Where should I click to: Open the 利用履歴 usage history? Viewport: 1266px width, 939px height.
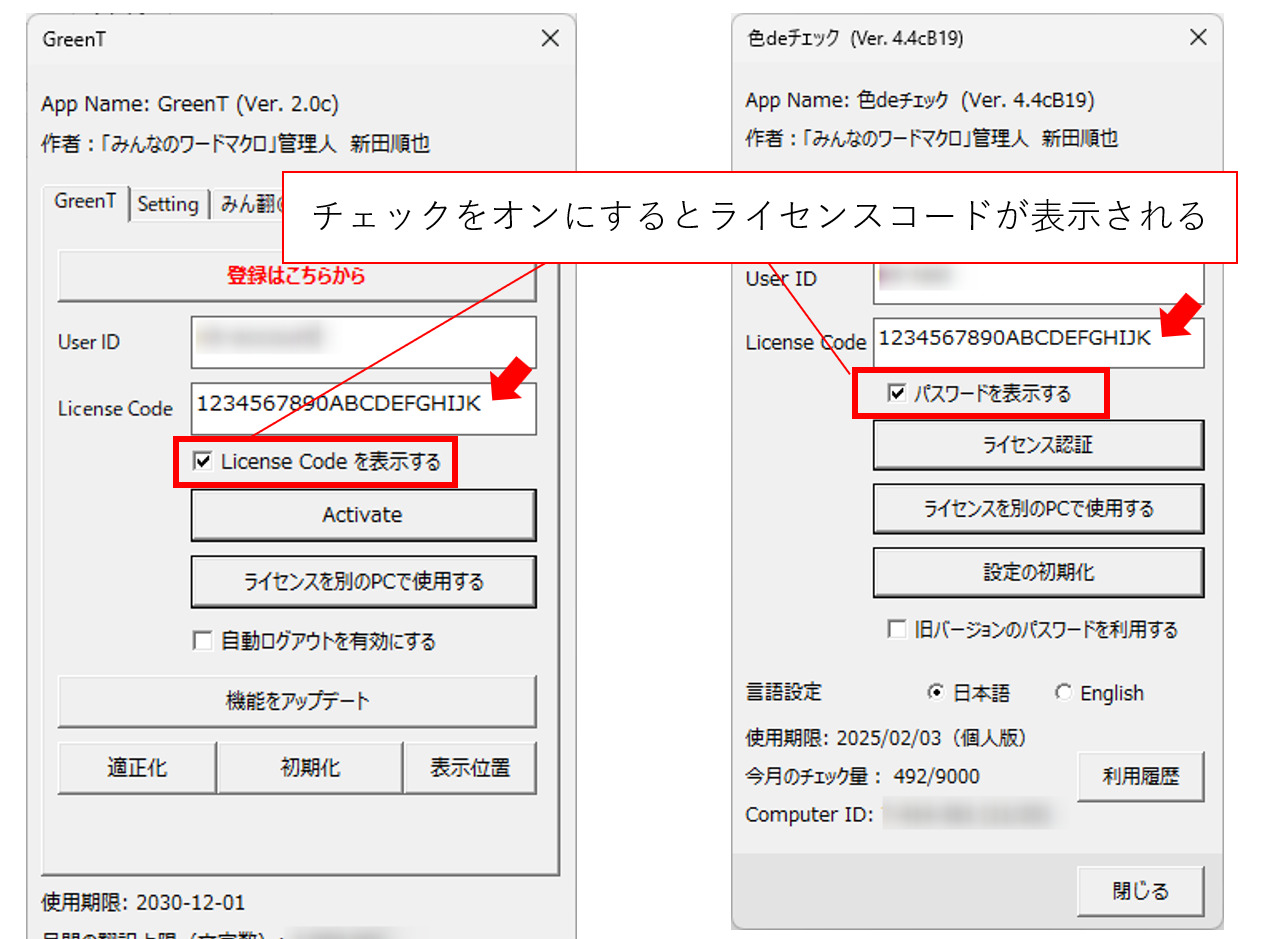pyautogui.click(x=1140, y=776)
